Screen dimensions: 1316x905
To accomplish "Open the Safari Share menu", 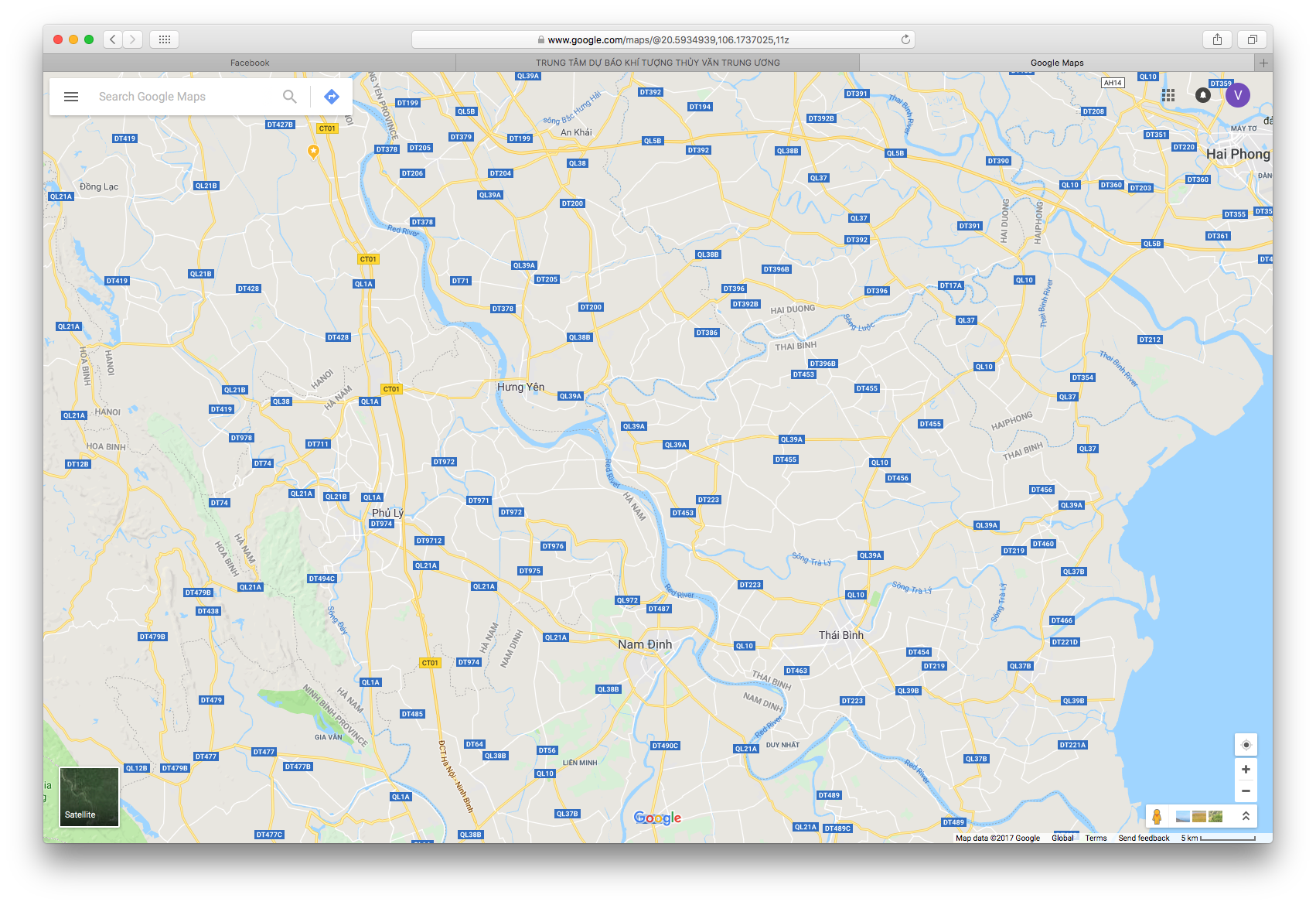I will point(1217,39).
